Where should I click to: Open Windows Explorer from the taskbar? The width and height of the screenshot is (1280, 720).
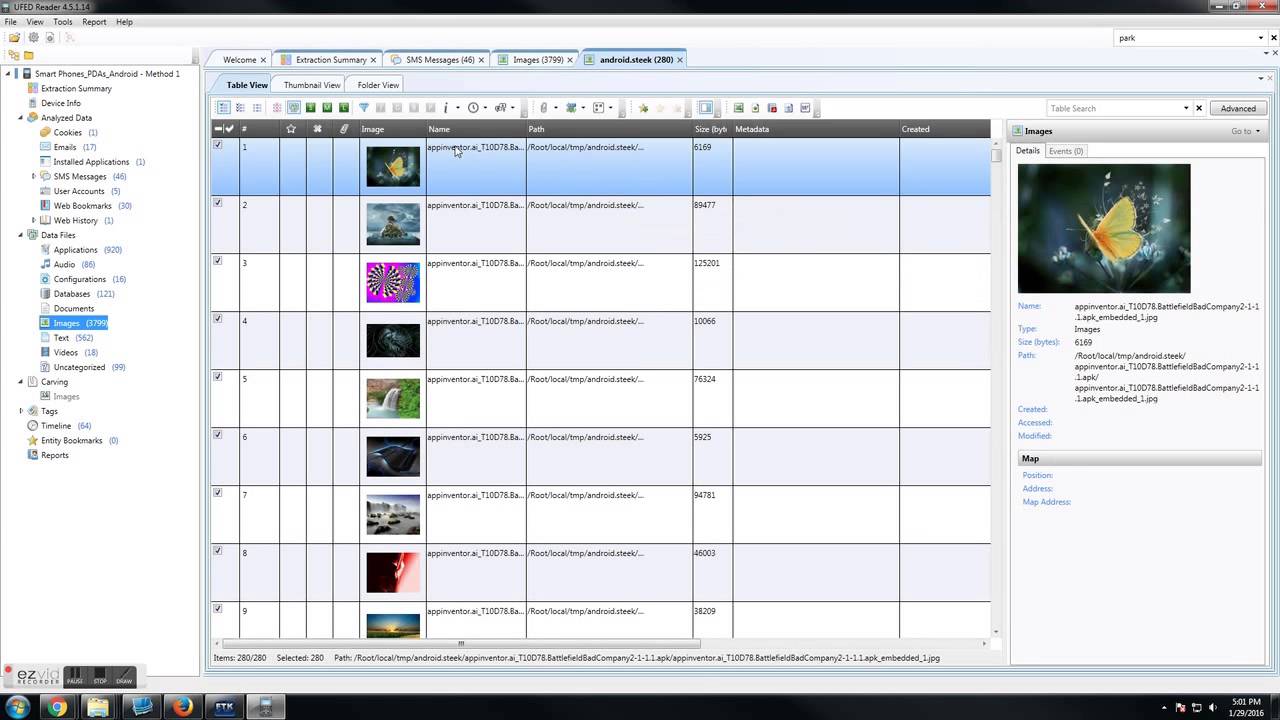pos(98,707)
